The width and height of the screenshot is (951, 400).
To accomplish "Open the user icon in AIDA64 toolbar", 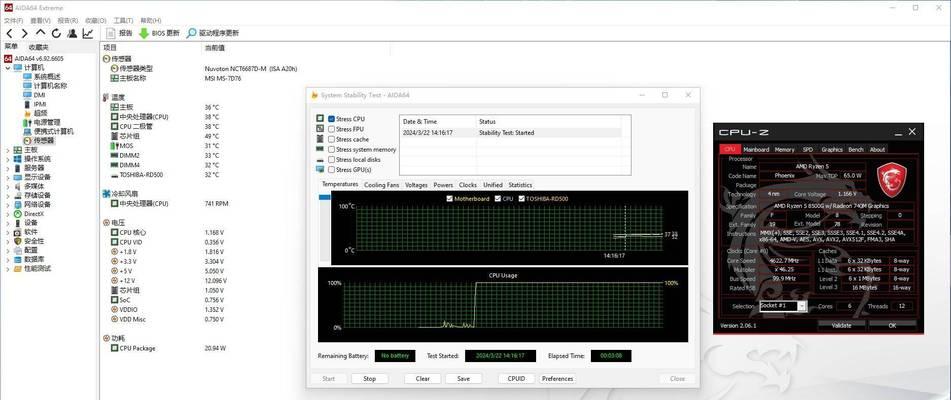I will tap(72, 33).
